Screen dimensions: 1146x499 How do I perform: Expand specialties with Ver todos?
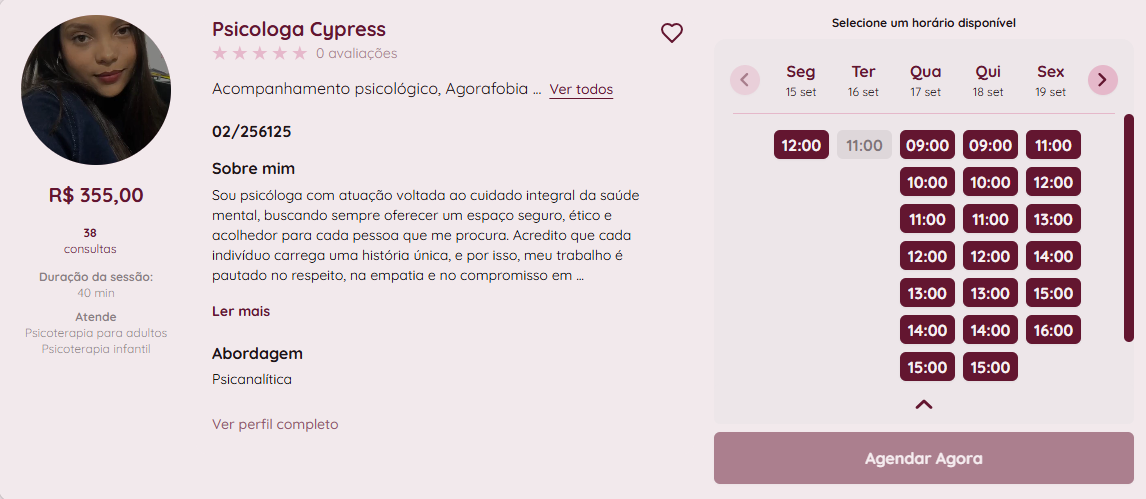[x=581, y=90]
